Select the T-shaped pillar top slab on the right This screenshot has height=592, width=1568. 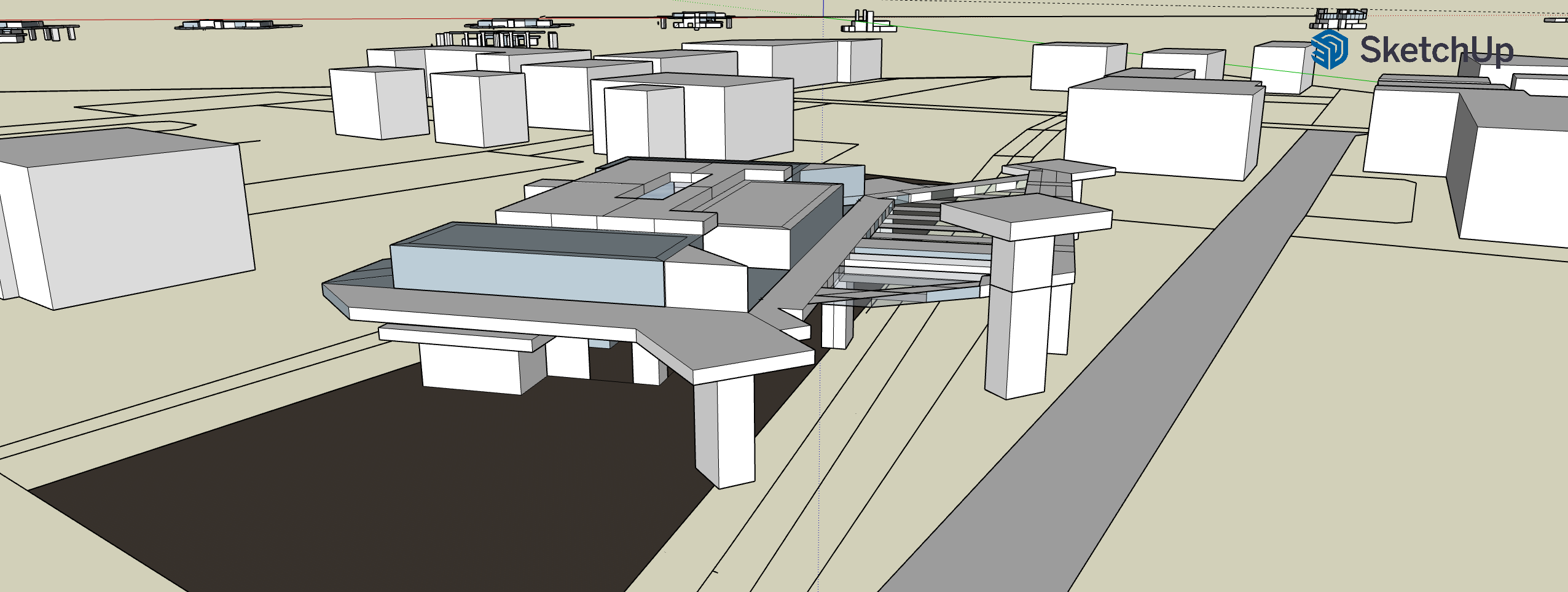[x=1026, y=215]
